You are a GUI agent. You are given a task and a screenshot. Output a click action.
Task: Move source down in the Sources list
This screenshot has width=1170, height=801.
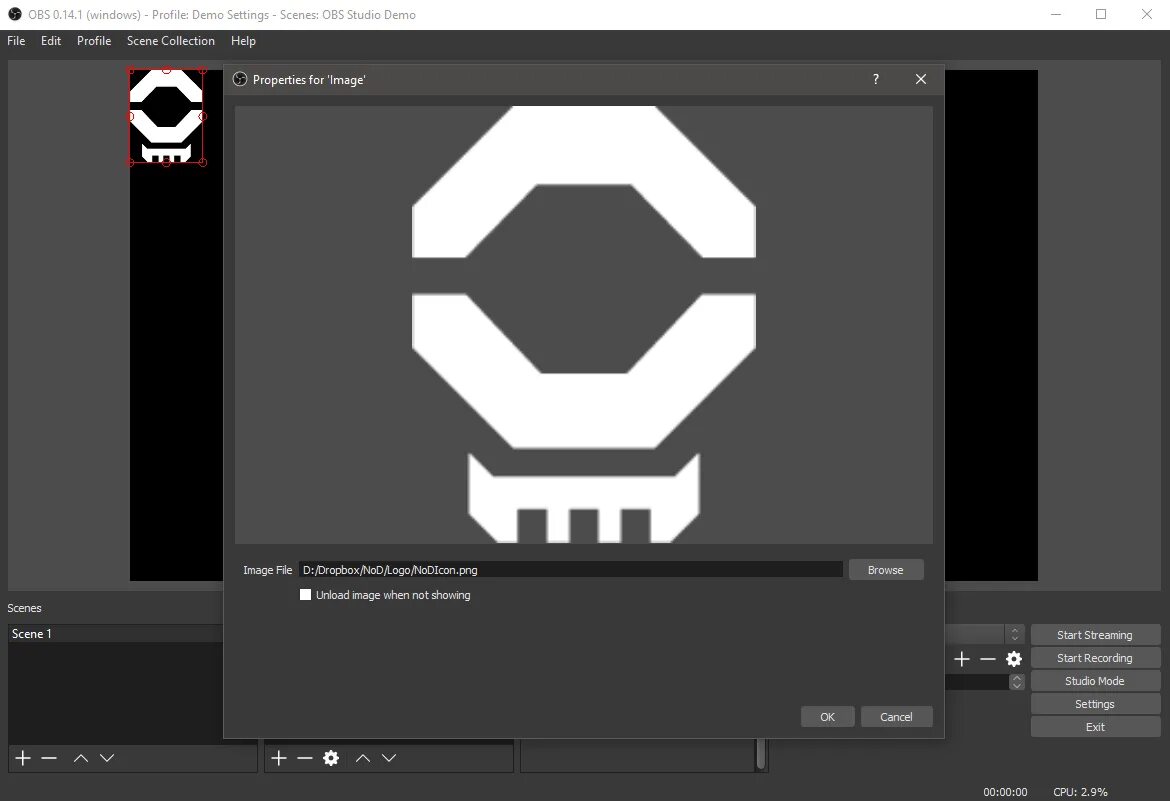pyautogui.click(x=389, y=758)
